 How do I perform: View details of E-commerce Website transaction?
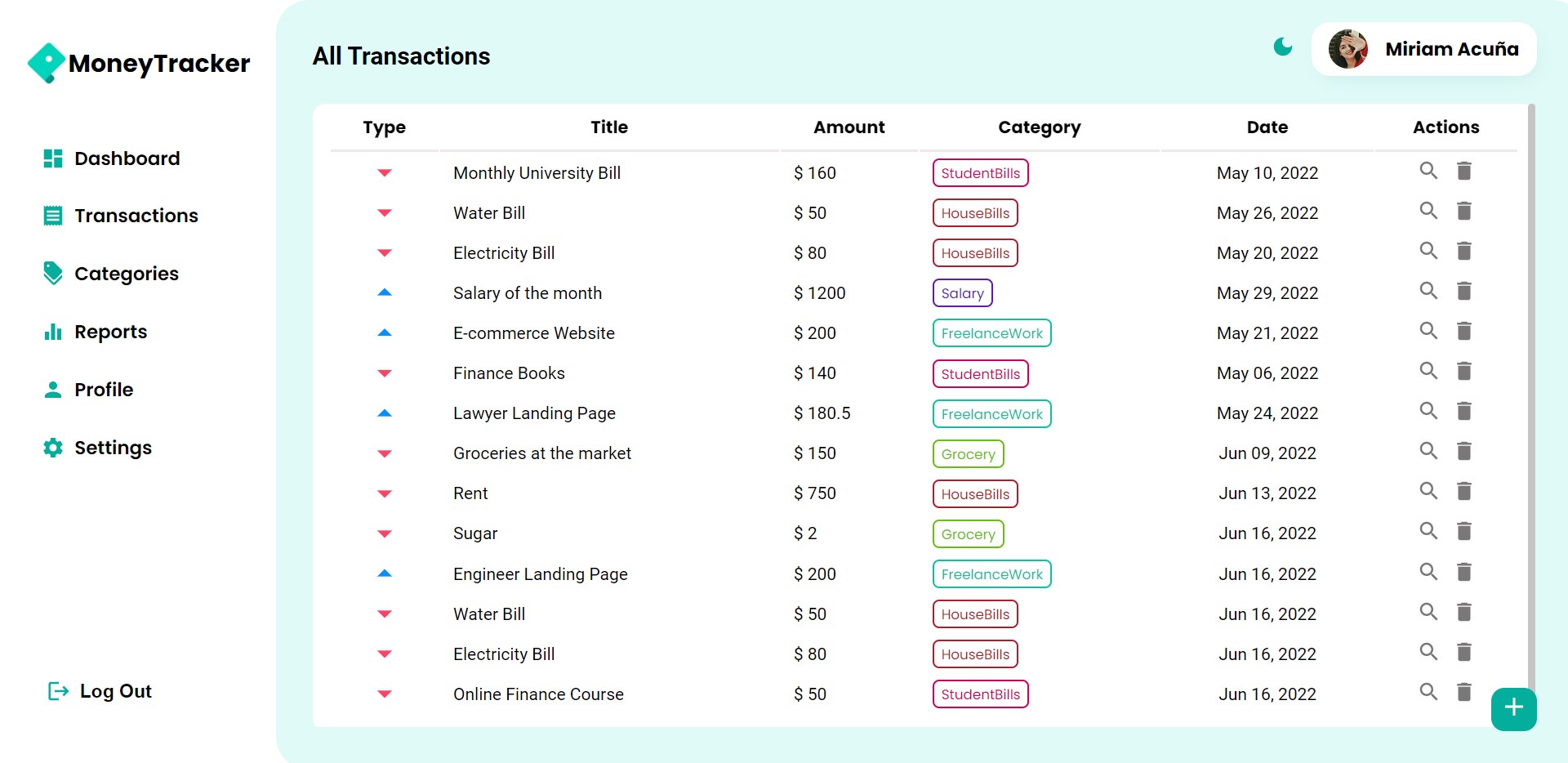pos(1428,331)
